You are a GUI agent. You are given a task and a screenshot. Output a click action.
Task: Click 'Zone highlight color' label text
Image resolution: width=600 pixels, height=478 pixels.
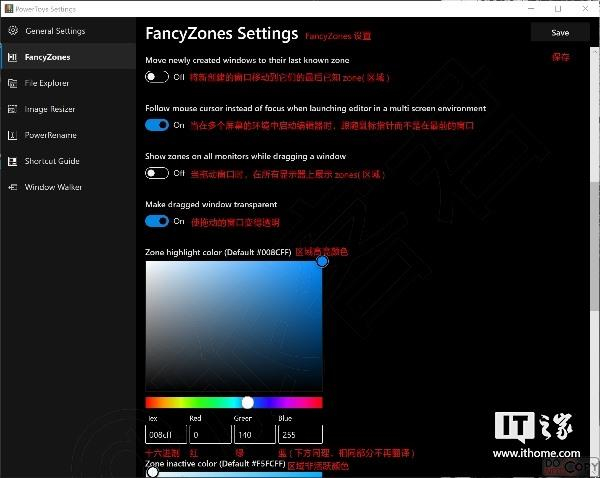(x=218, y=252)
